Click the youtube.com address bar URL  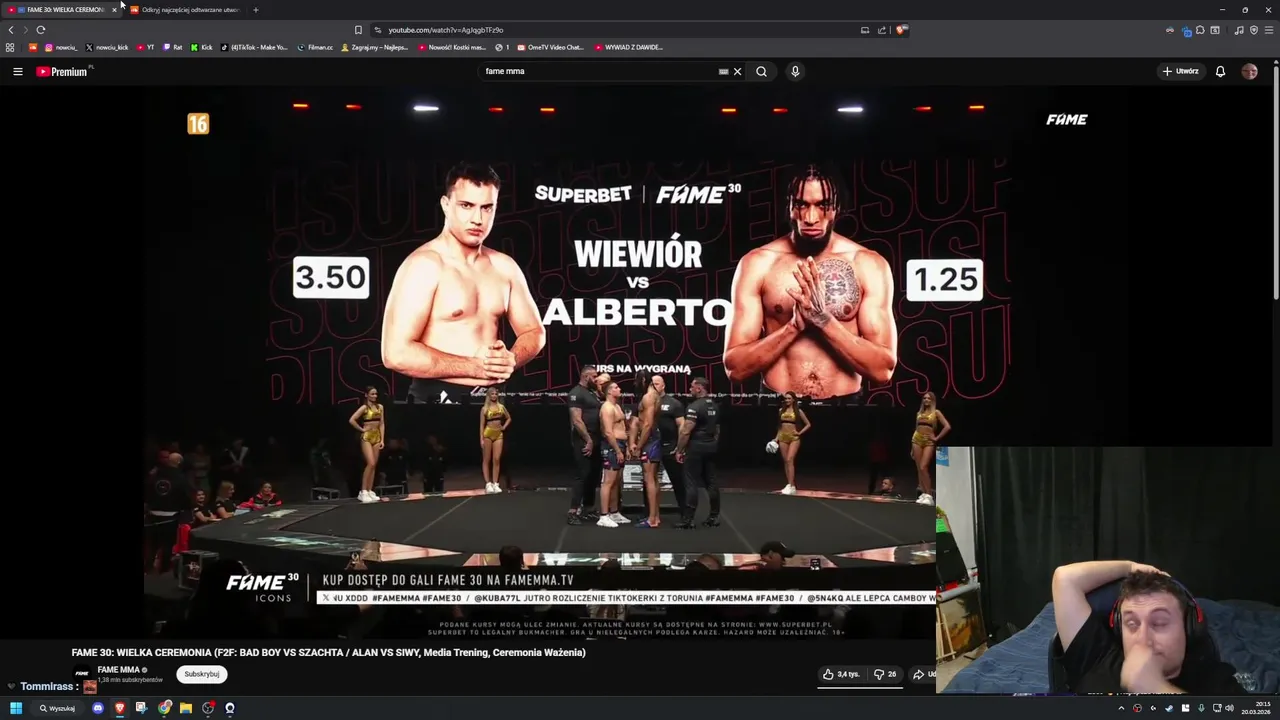446,30
